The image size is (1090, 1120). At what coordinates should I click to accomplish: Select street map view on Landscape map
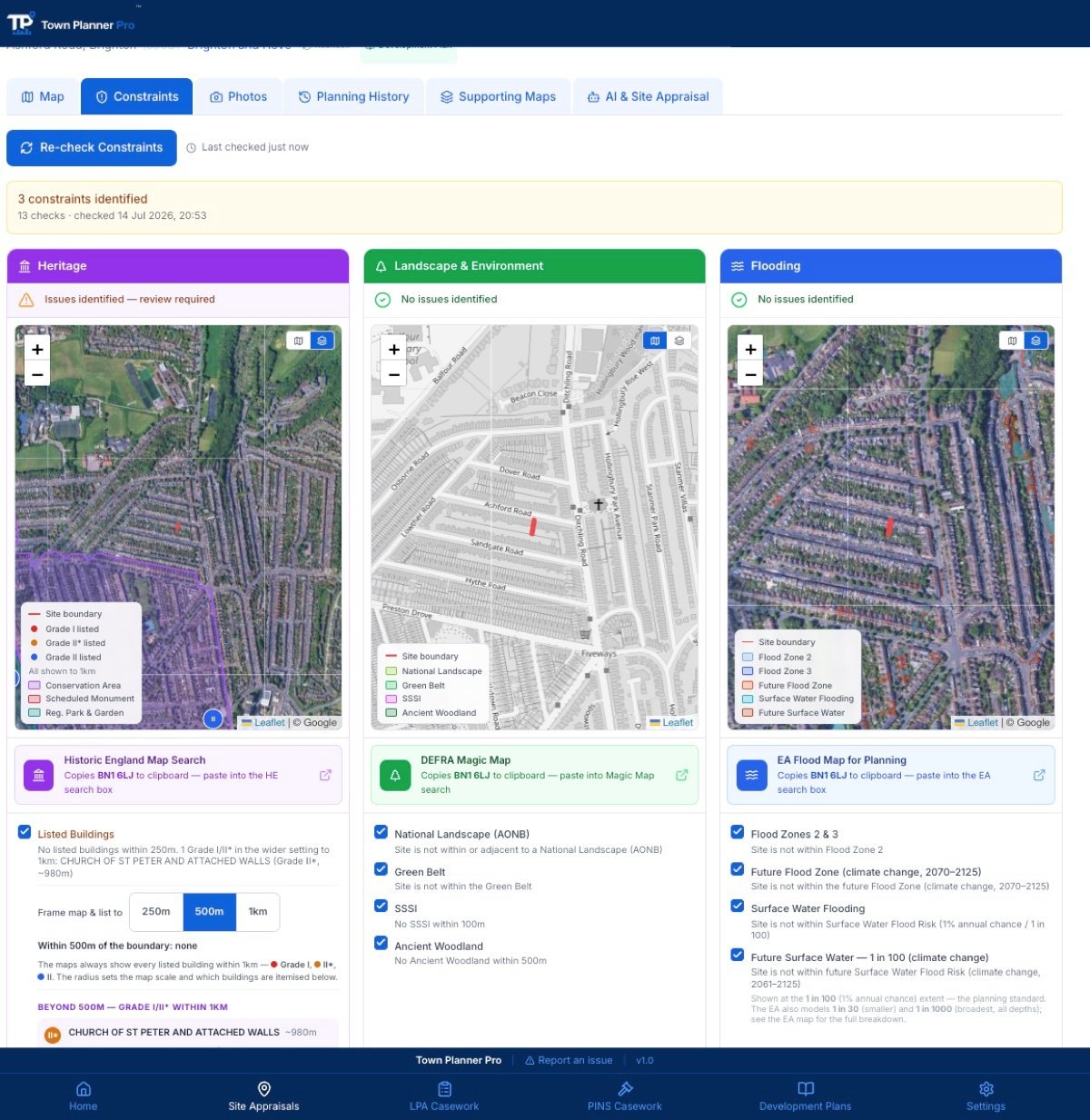[655, 341]
